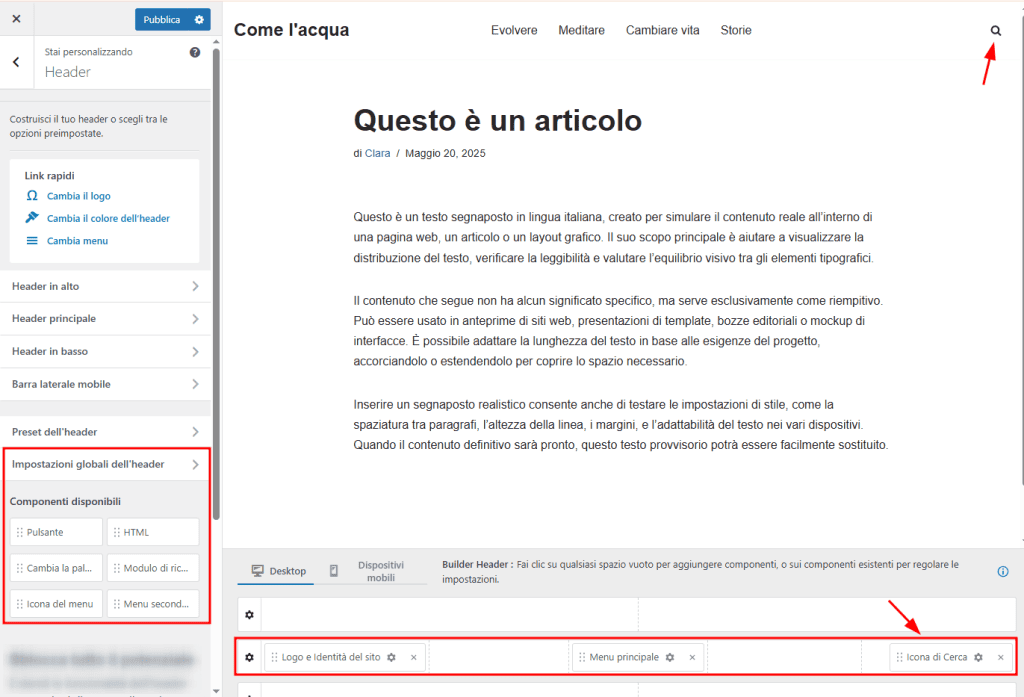
Task: Open the Cambiare vita menu item
Action: point(662,30)
